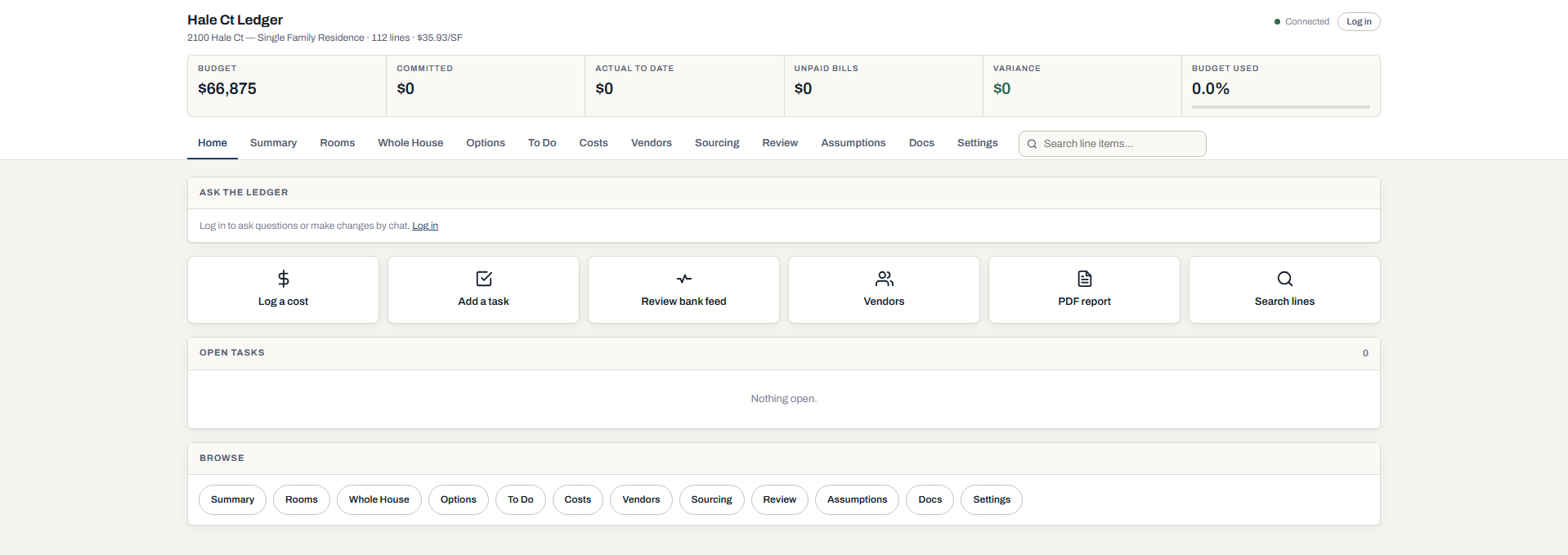
Task: Click the dollar sign icon on Log a cost
Action: point(283,279)
